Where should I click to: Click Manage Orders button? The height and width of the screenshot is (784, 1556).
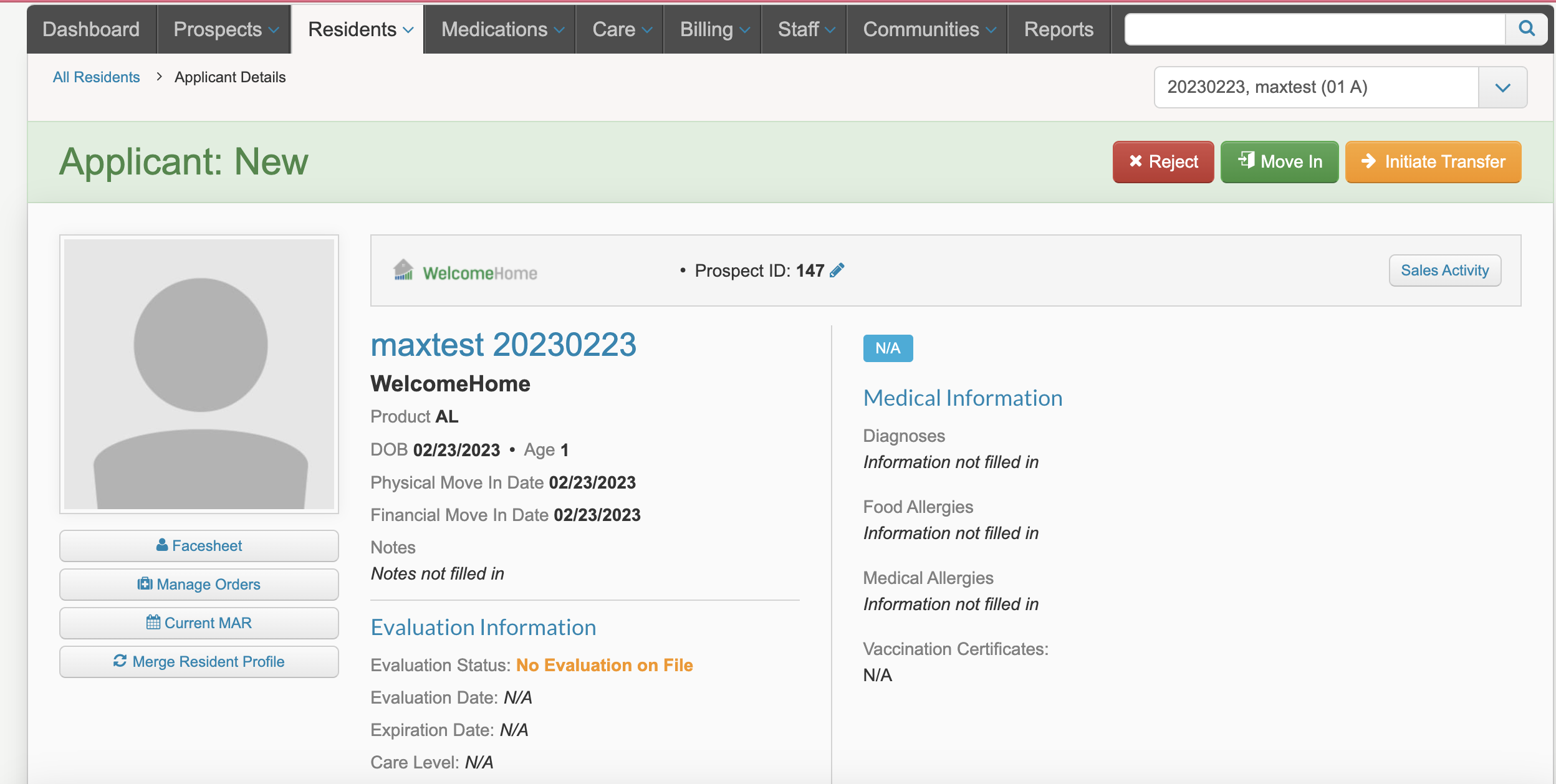pos(199,584)
